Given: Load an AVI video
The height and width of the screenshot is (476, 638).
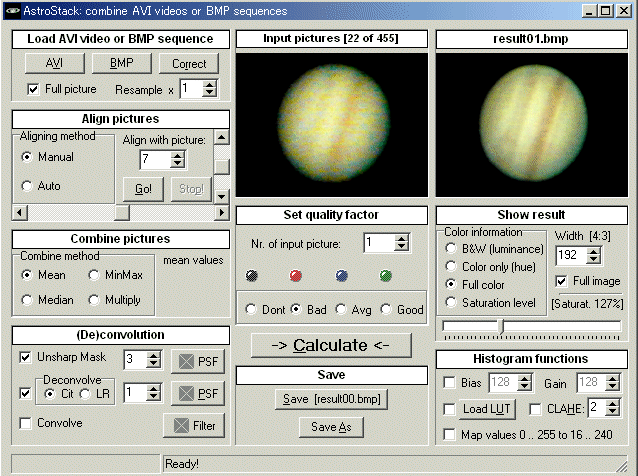Looking at the screenshot, I should tap(55, 63).
